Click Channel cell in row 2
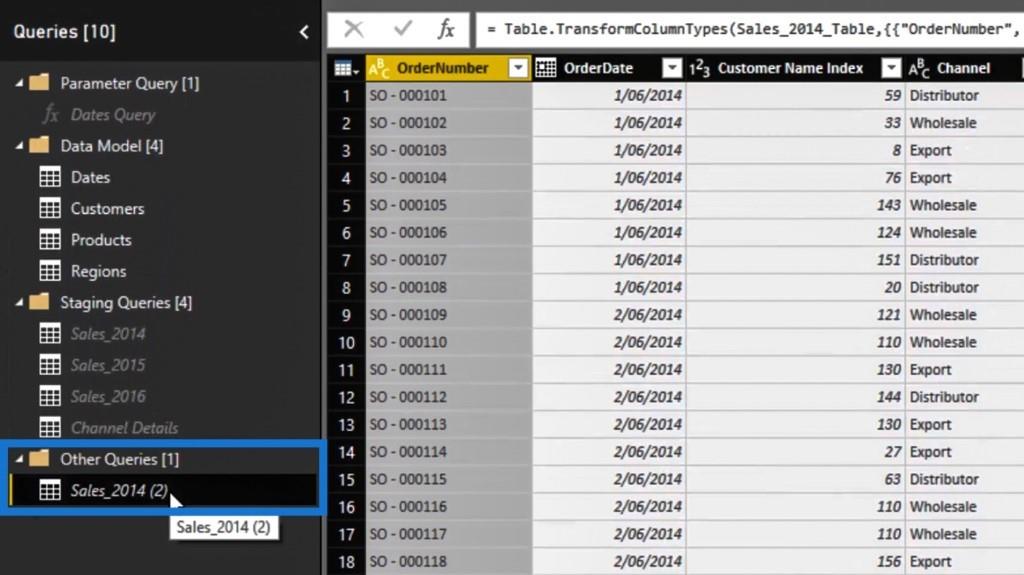1024x575 pixels. pos(965,123)
